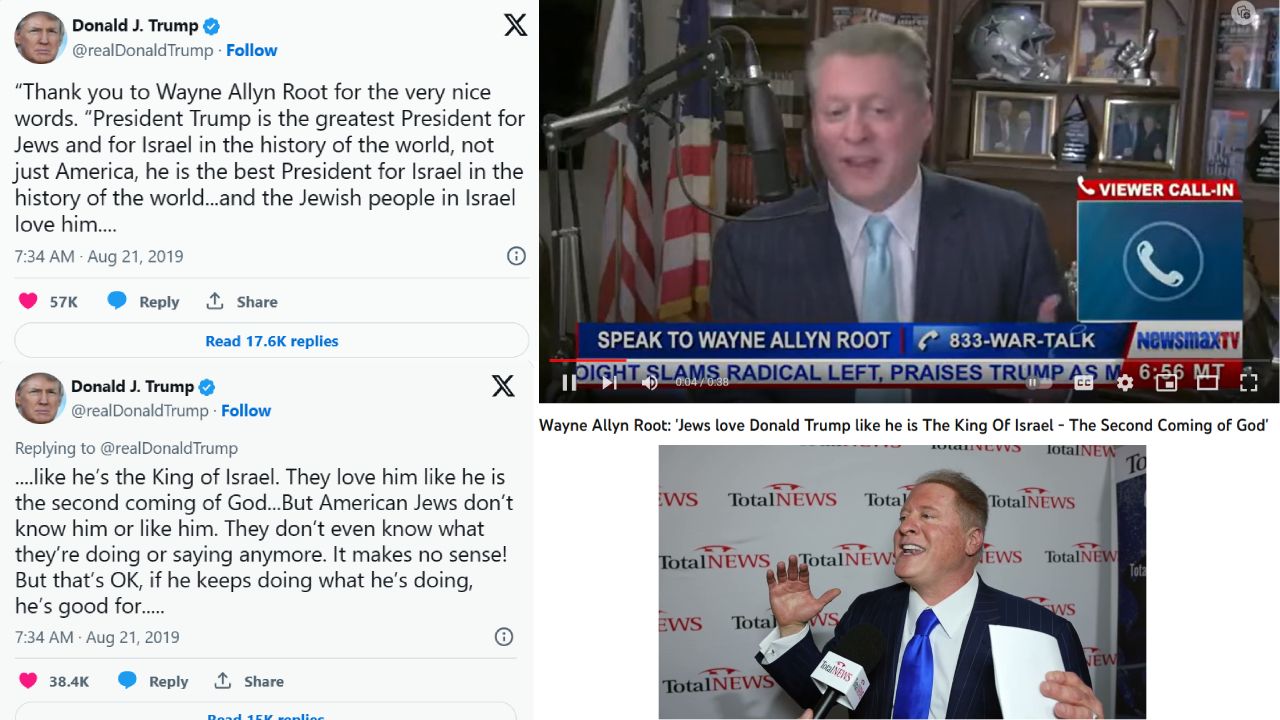Open the video settings gear
Viewport: 1280px width, 720px height.
pos(1125,383)
